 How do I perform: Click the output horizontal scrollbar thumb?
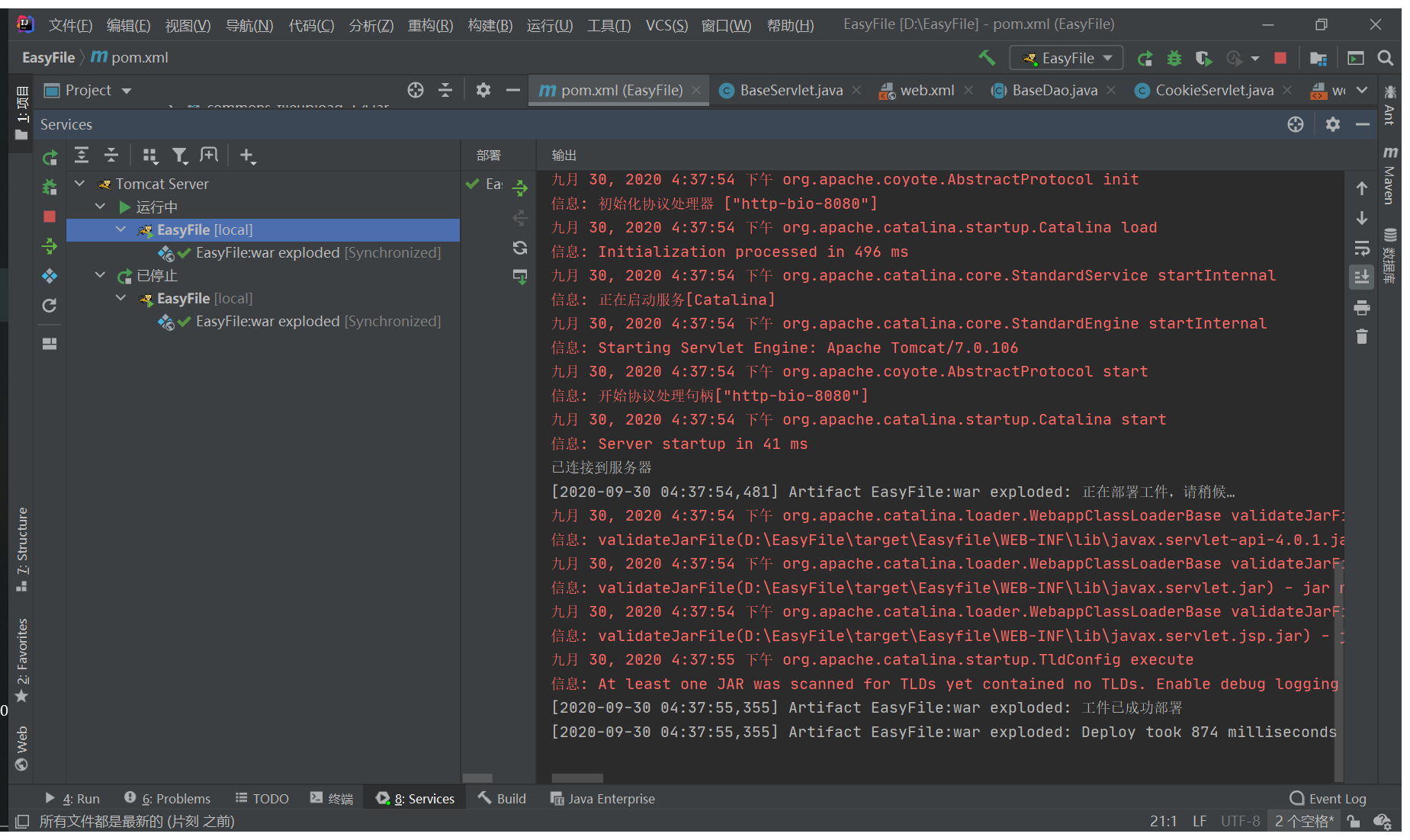click(x=577, y=778)
